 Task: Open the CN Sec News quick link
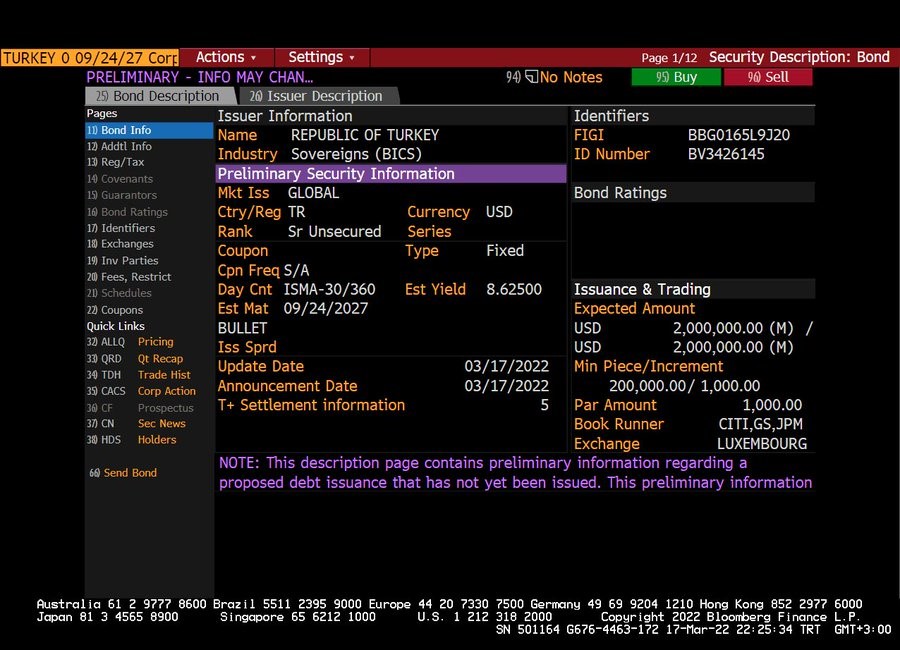pyautogui.click(x=136, y=424)
